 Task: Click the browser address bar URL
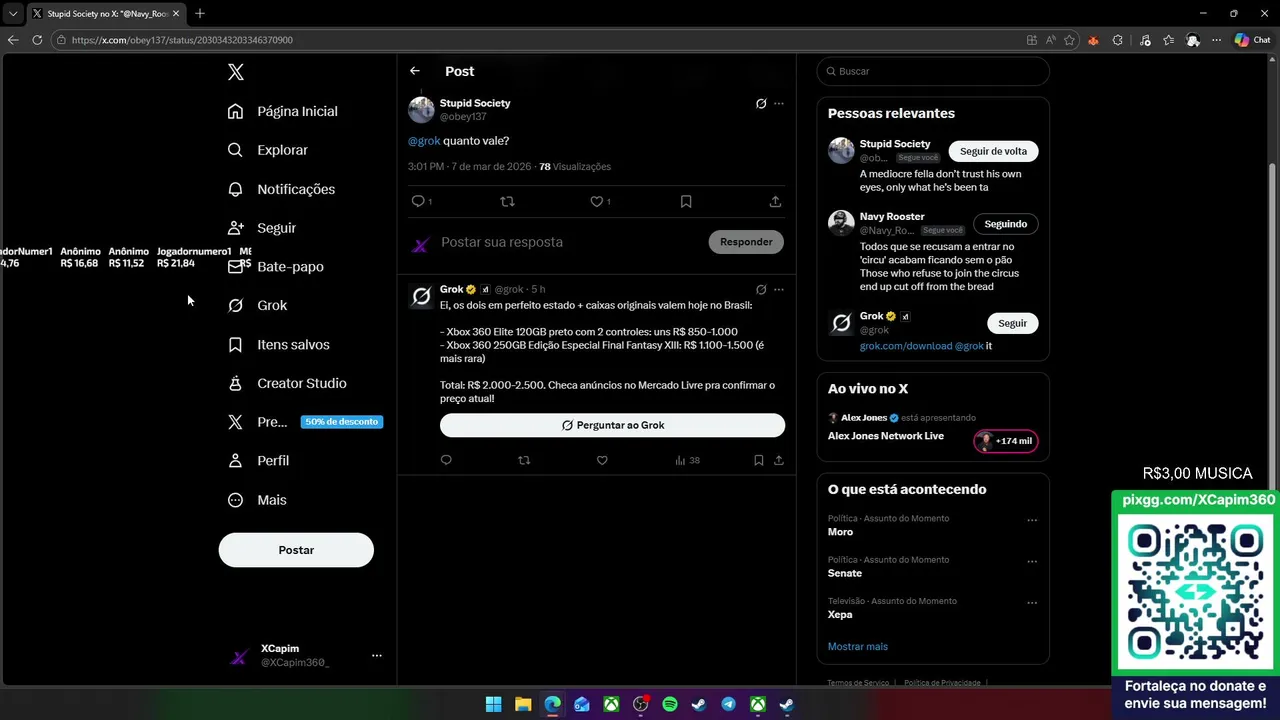[x=182, y=40]
